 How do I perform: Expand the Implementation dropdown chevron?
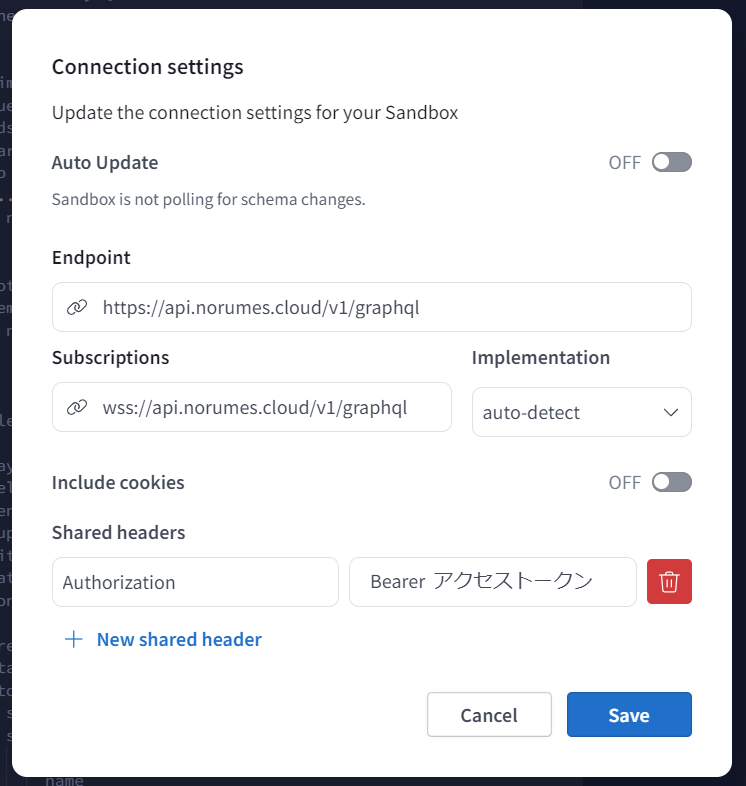click(x=671, y=412)
